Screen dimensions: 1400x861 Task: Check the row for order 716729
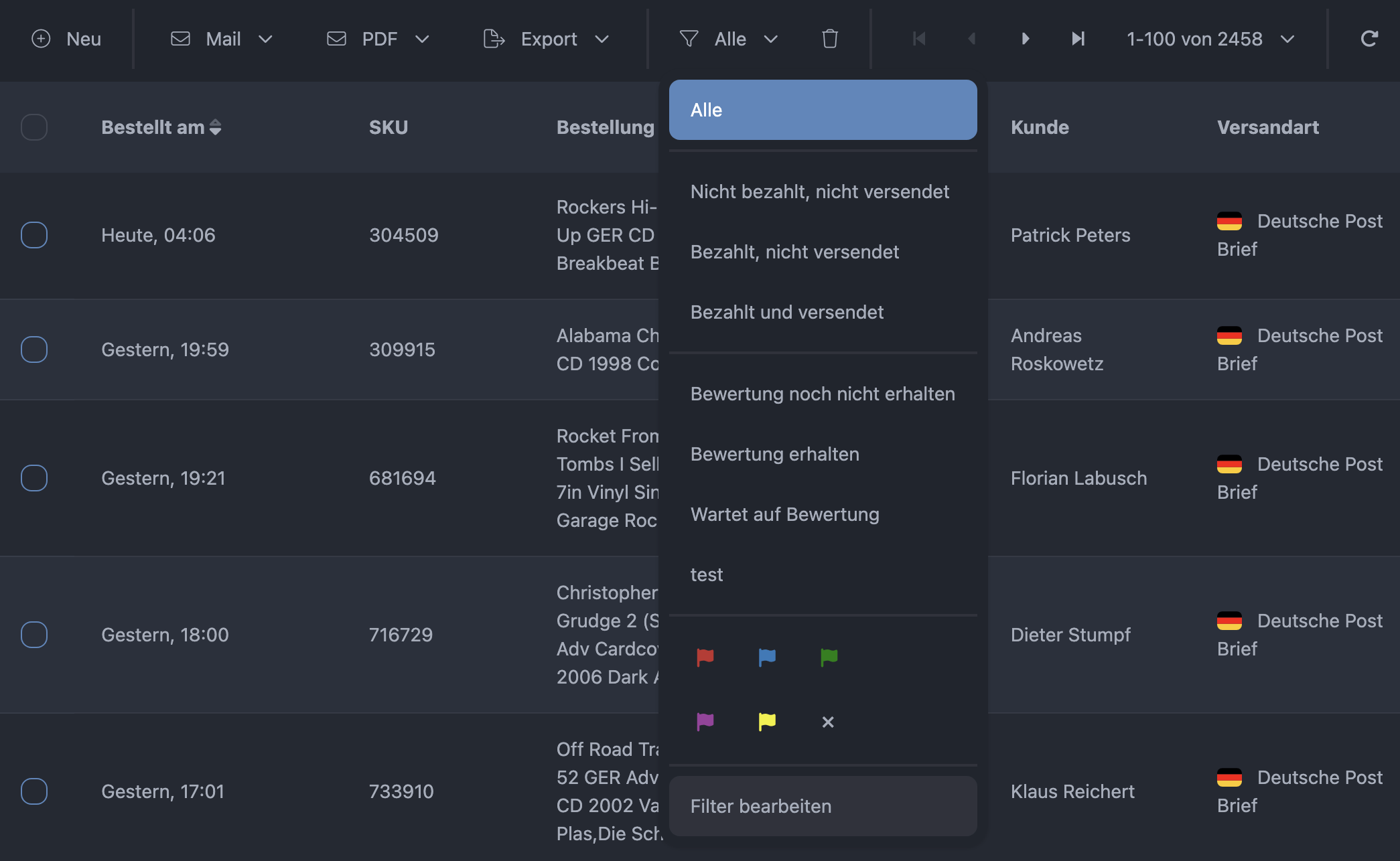coord(34,635)
